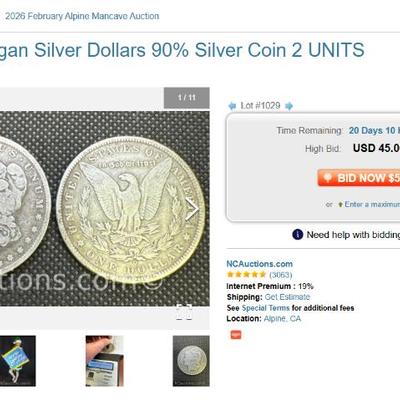The image size is (400, 400).
Task: Open the Enter a maximum bid link
Action: click(372, 204)
